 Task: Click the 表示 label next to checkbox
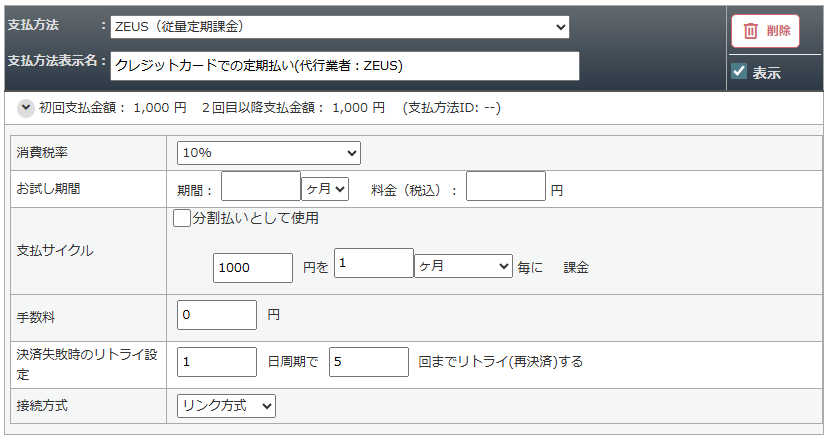(x=767, y=73)
